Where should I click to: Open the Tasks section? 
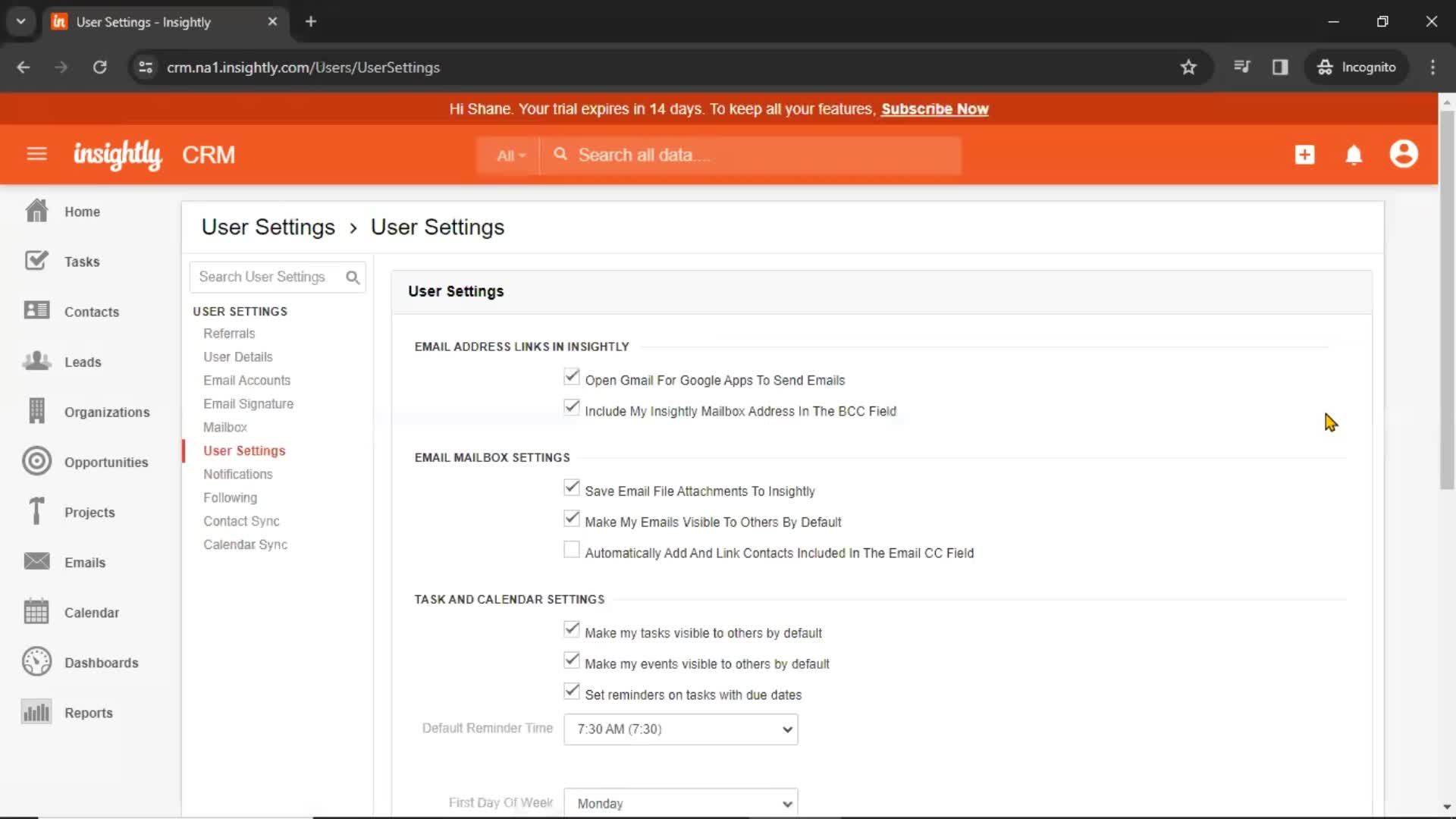coord(82,261)
